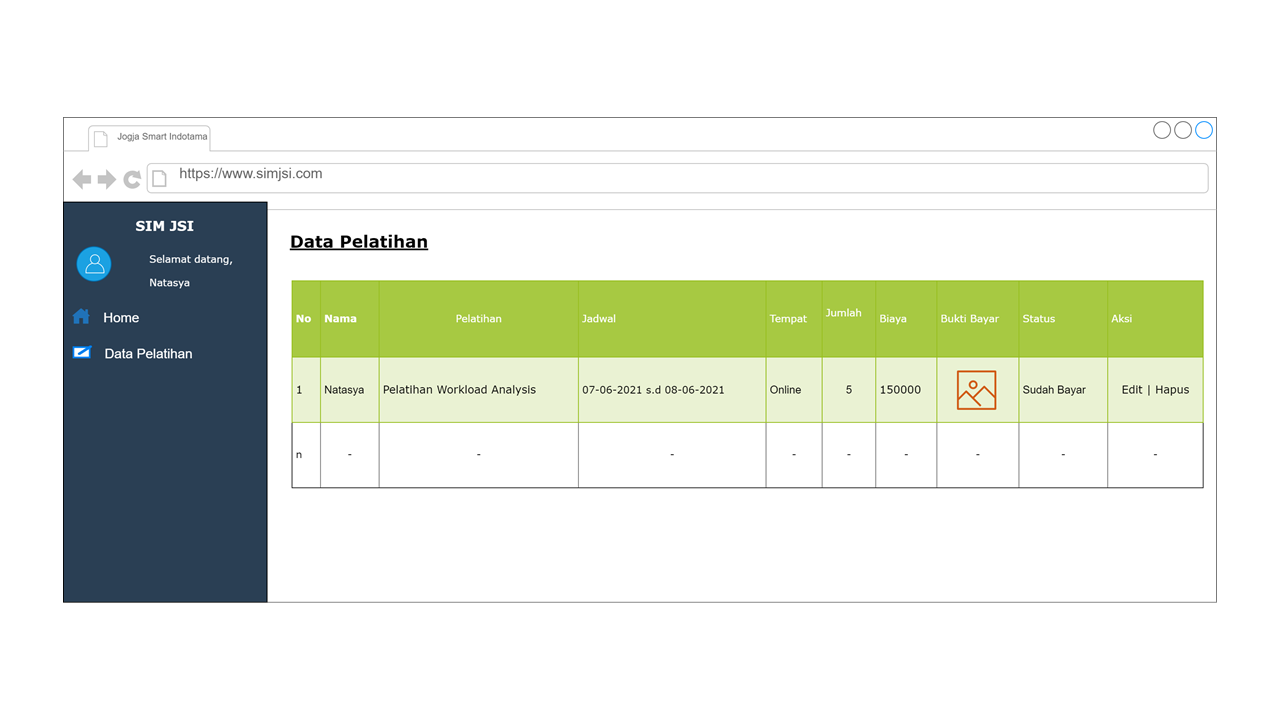Open the user avatar icon in the sidebar
Screen dimensions: 1280x720
(94, 264)
